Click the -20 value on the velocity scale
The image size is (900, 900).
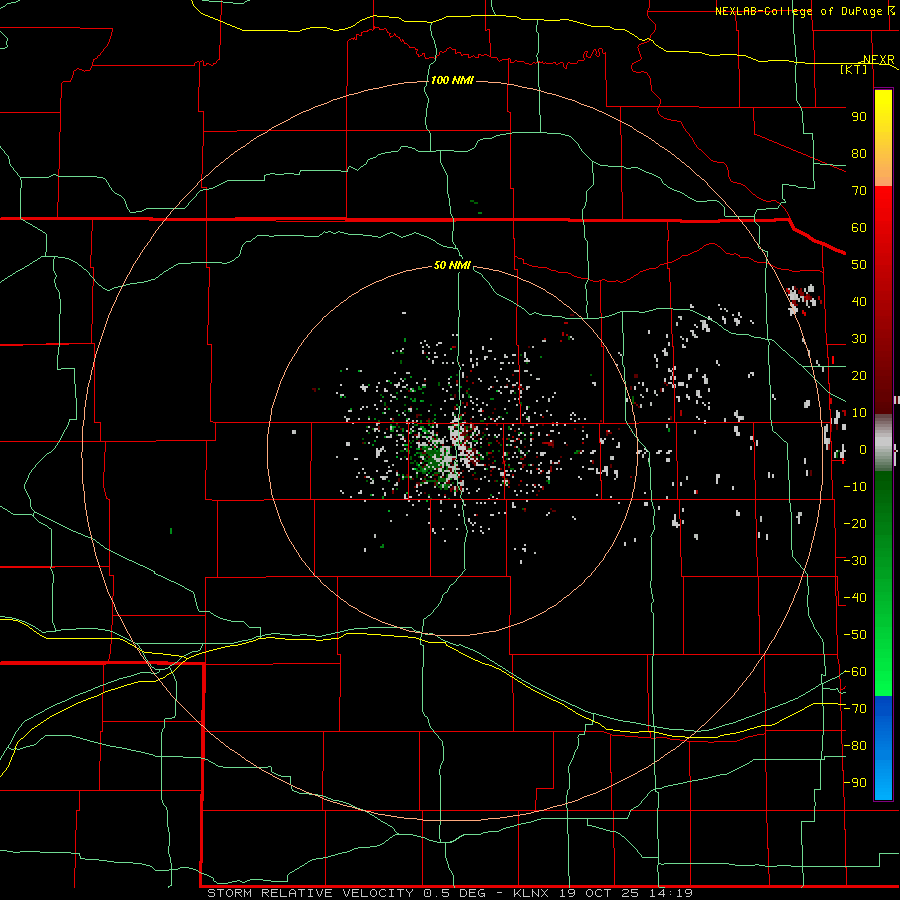[x=855, y=523]
